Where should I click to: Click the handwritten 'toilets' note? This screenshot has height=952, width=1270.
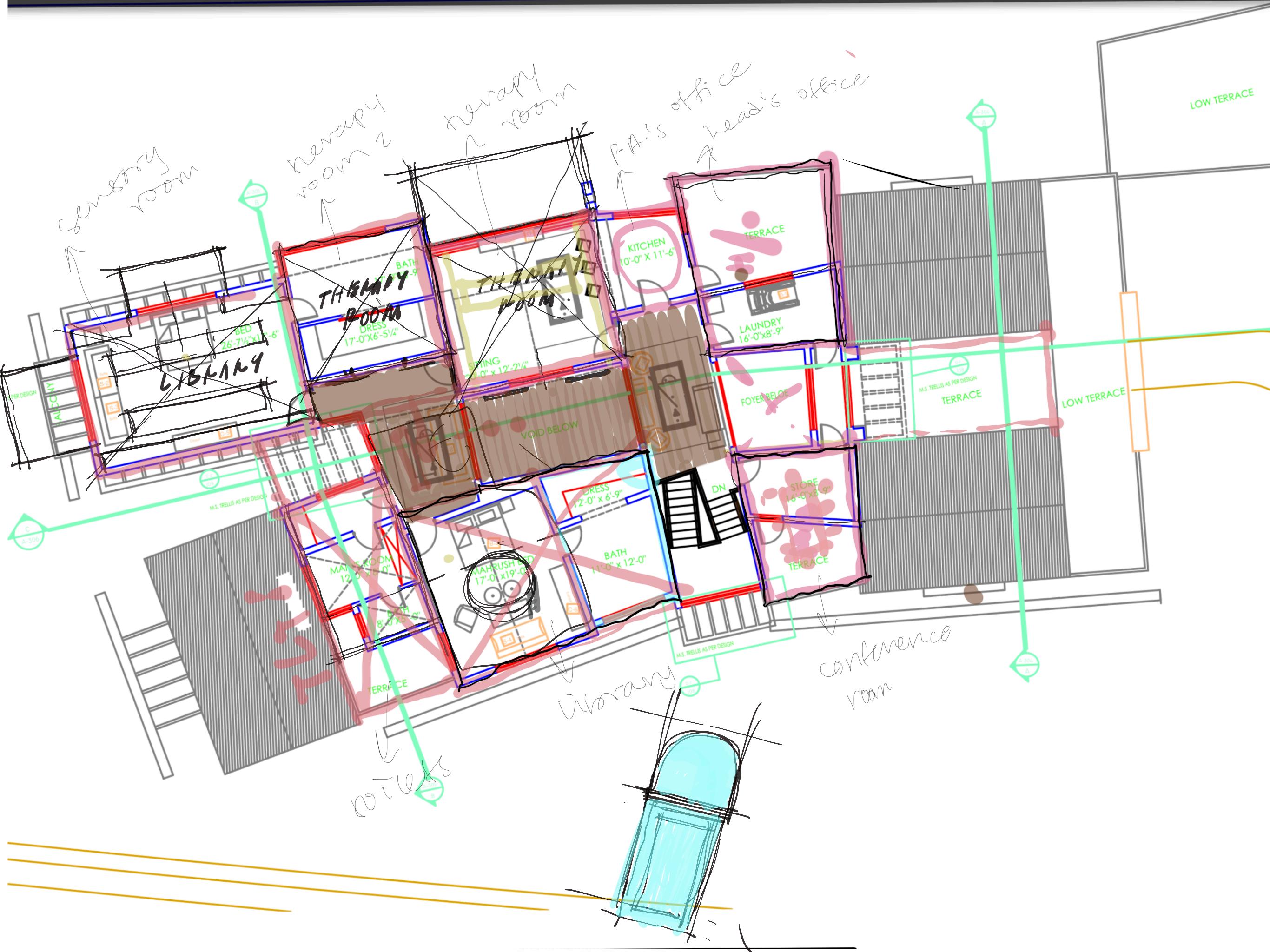[x=400, y=787]
